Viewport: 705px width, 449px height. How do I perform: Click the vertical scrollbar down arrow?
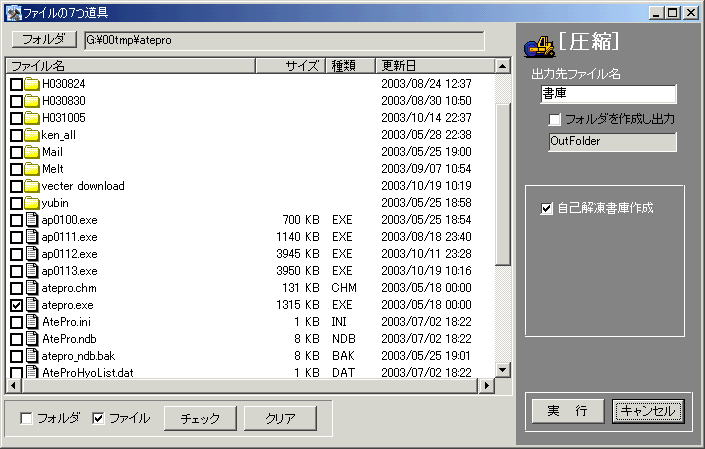point(502,370)
